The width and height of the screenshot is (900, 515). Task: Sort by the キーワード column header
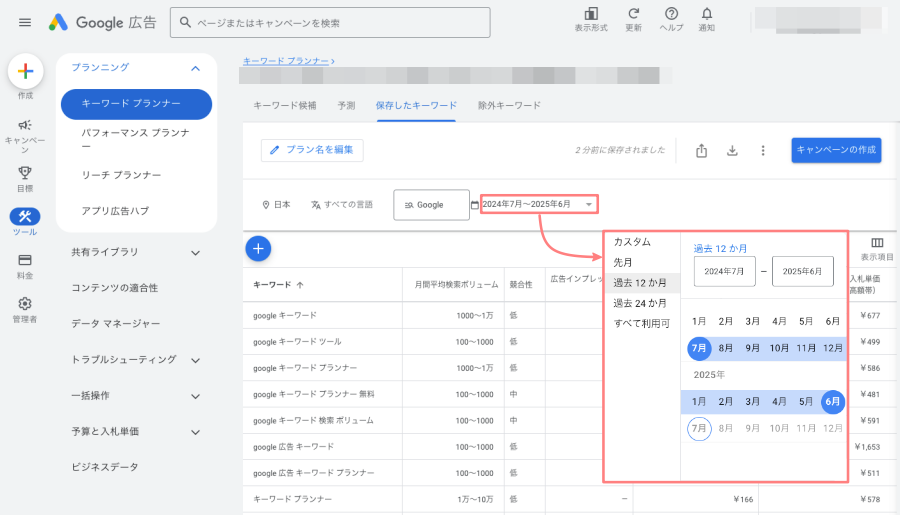278,285
